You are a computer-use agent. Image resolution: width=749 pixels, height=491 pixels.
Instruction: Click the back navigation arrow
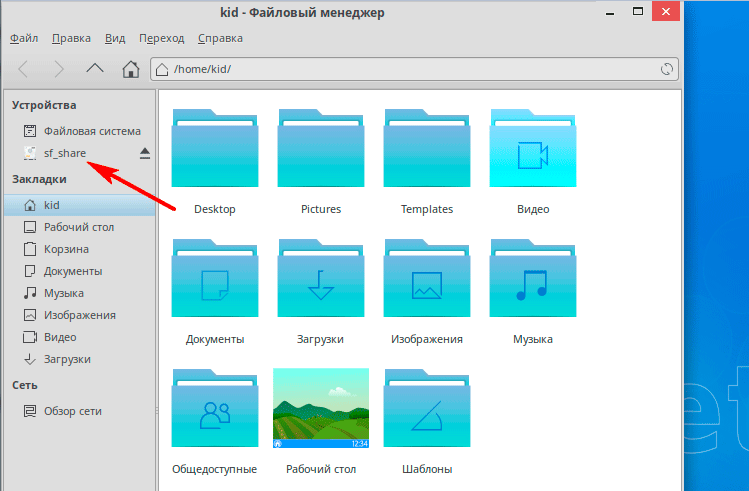point(24,69)
